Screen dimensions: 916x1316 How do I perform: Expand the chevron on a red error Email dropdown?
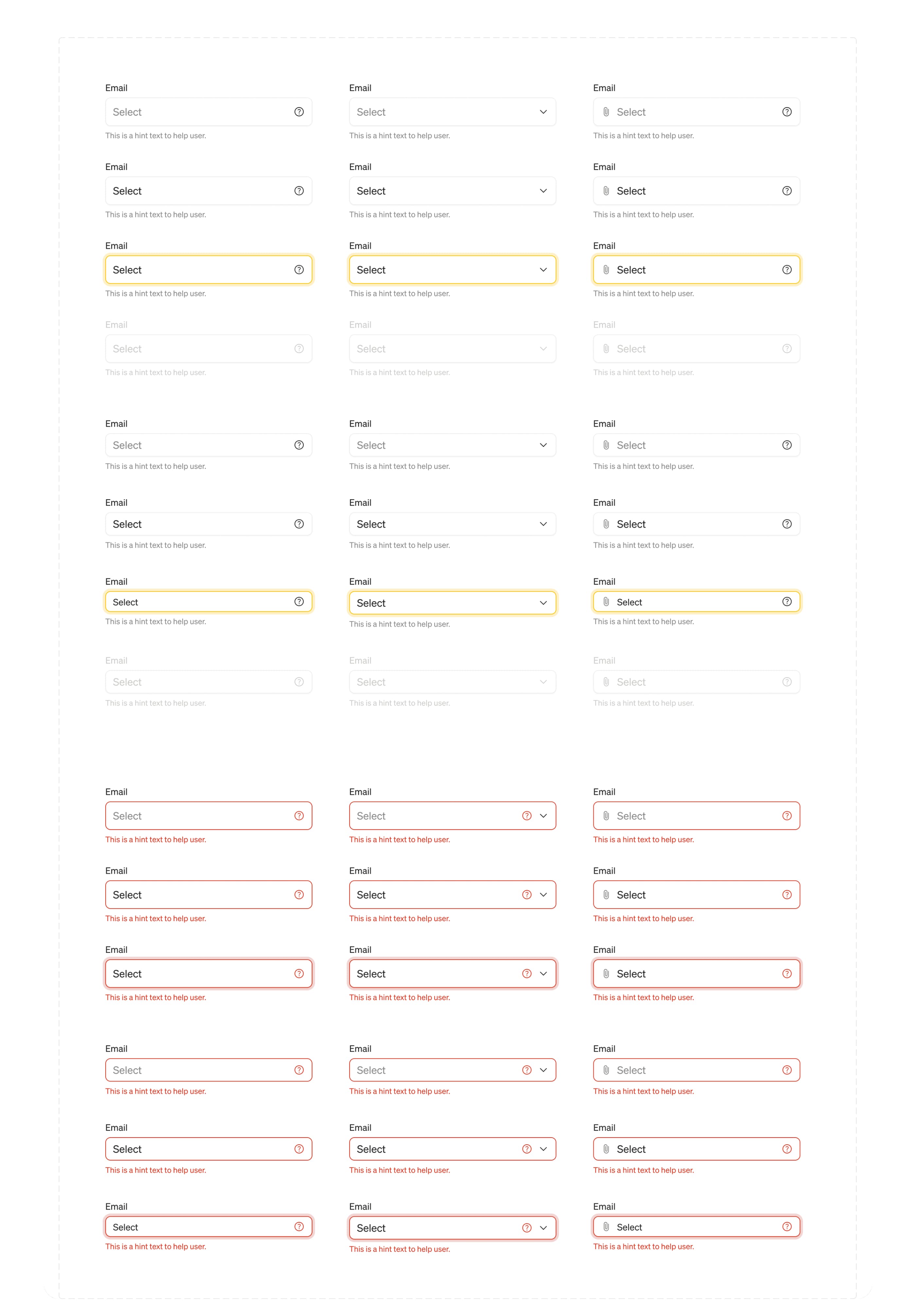(543, 815)
